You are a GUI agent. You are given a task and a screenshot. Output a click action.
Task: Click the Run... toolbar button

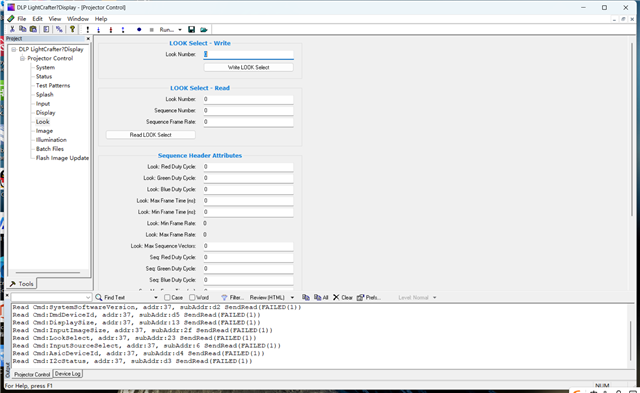coord(167,30)
